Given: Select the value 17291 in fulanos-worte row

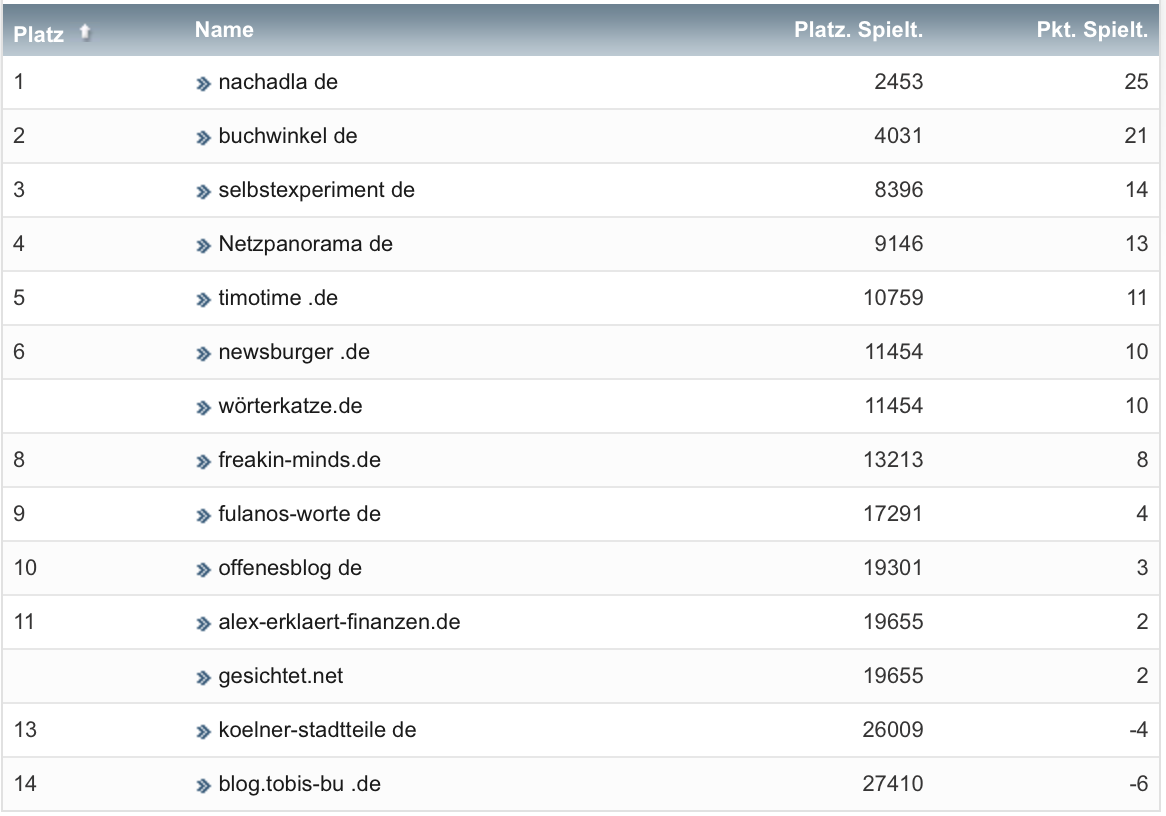Looking at the screenshot, I should (x=893, y=514).
